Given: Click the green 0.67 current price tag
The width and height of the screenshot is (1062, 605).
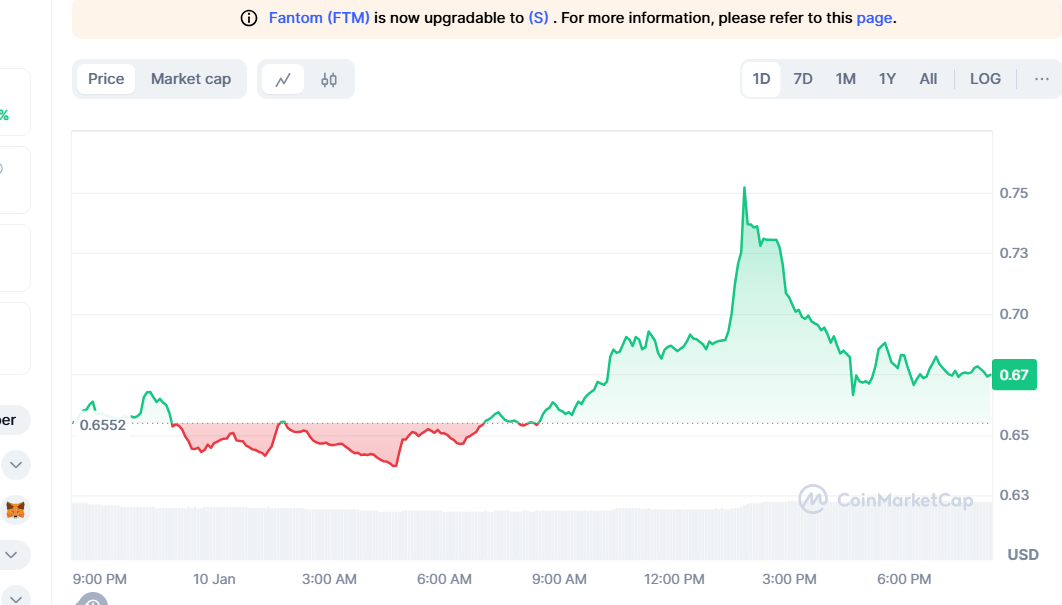Looking at the screenshot, I should coord(1014,375).
